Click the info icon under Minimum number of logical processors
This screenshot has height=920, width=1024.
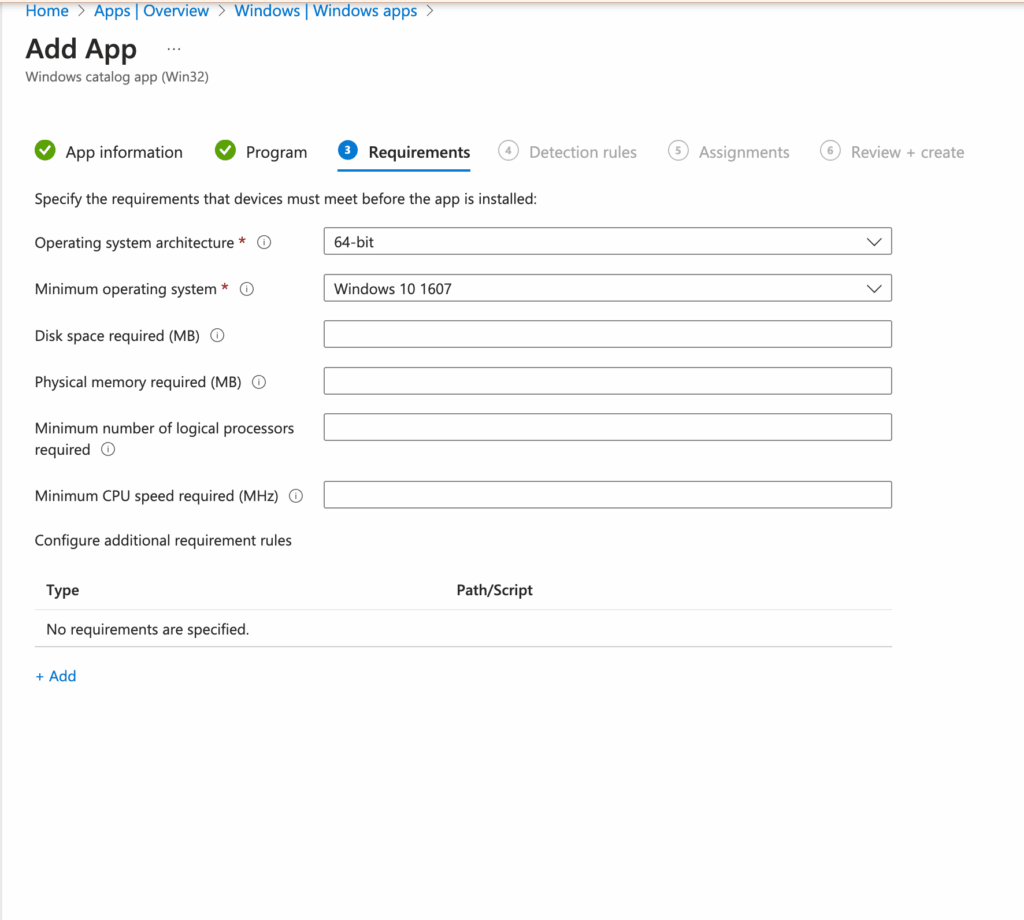point(105,450)
